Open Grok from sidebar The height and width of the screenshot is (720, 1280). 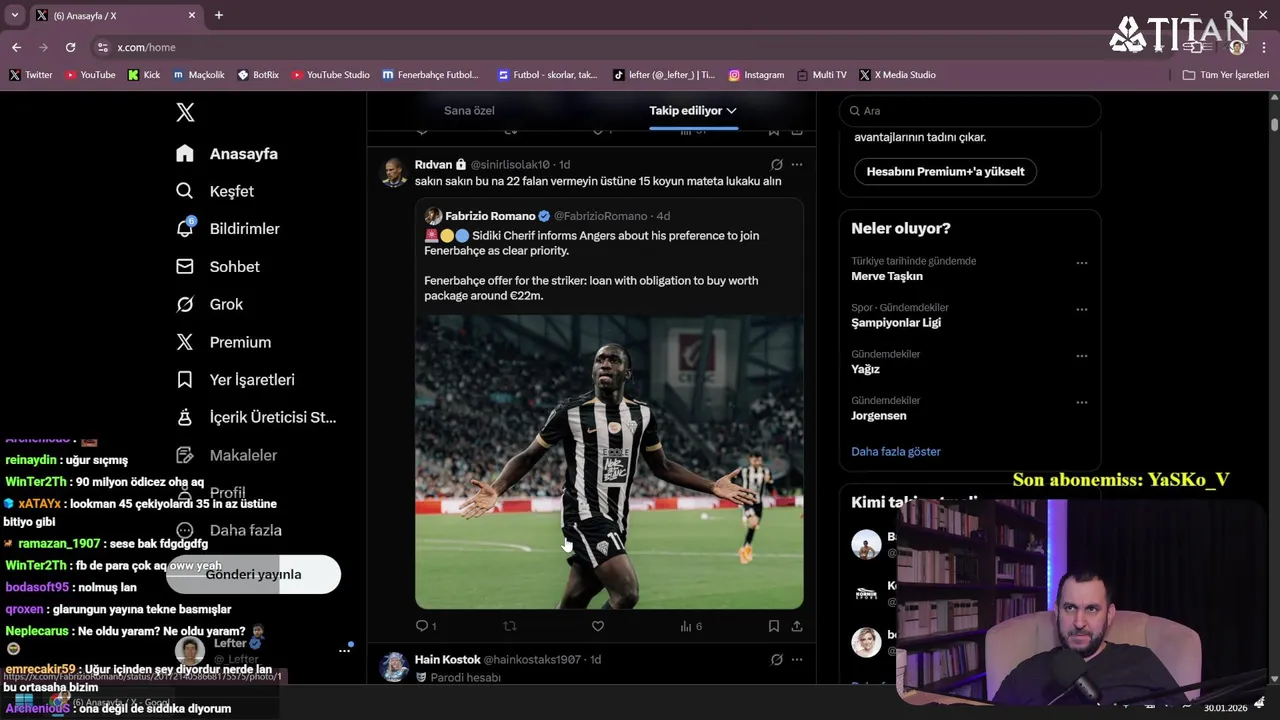click(x=209, y=304)
